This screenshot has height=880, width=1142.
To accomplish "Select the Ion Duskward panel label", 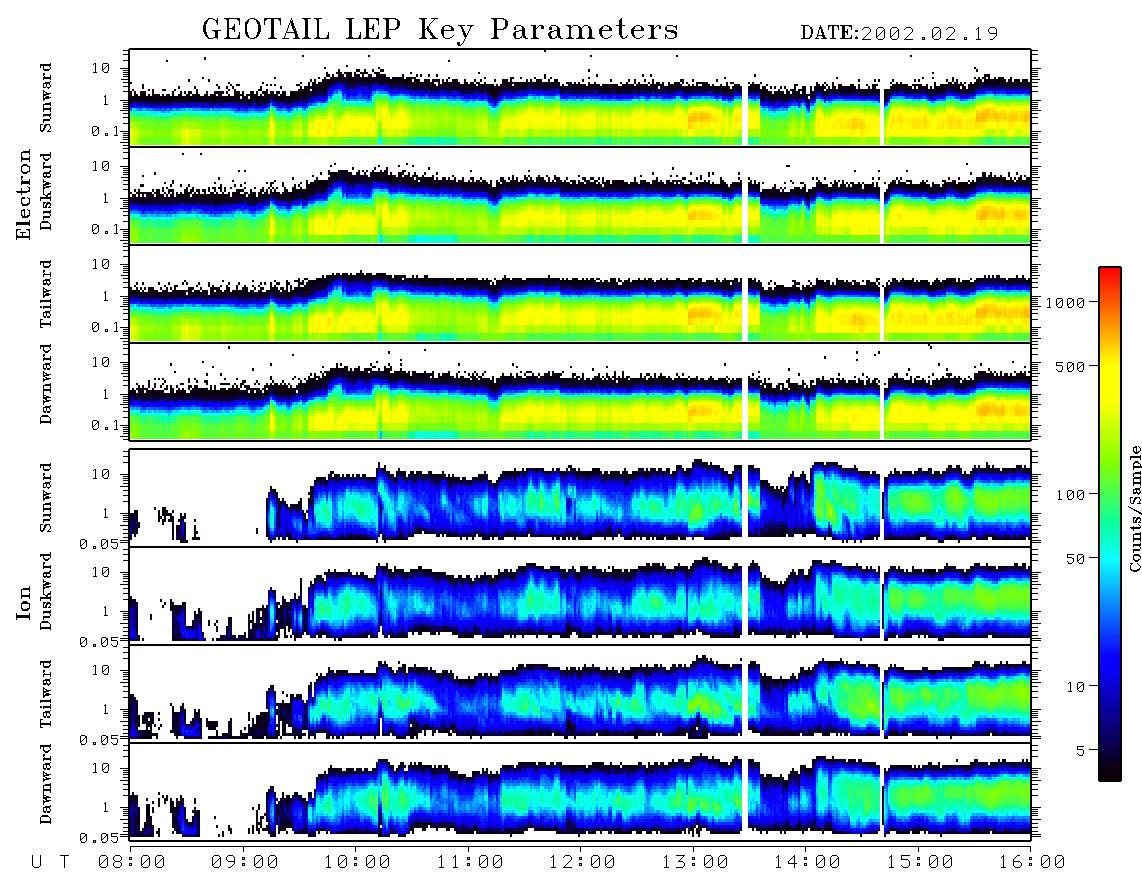I will [46, 591].
